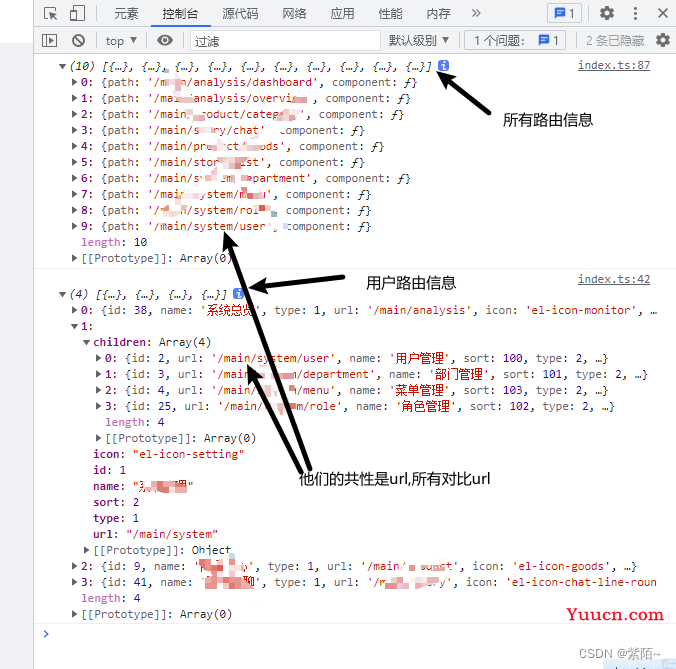The height and width of the screenshot is (669, 676).
Task: Click the id: 1 property line
Action: tap(110, 470)
